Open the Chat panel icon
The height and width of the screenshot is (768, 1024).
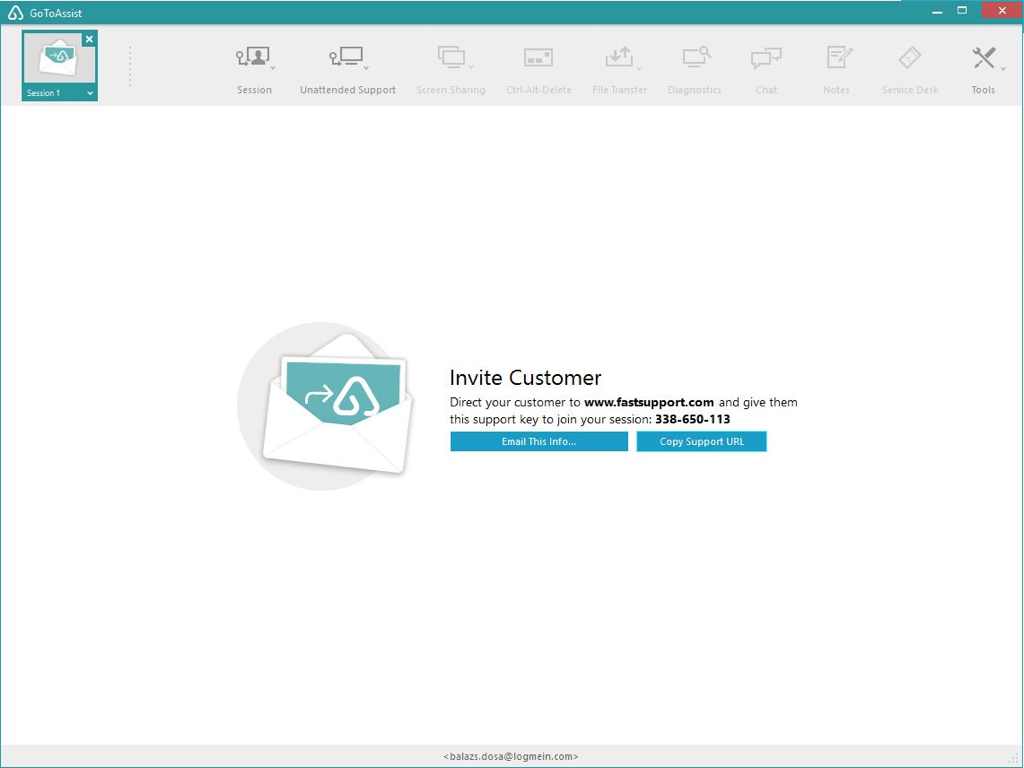coord(766,57)
